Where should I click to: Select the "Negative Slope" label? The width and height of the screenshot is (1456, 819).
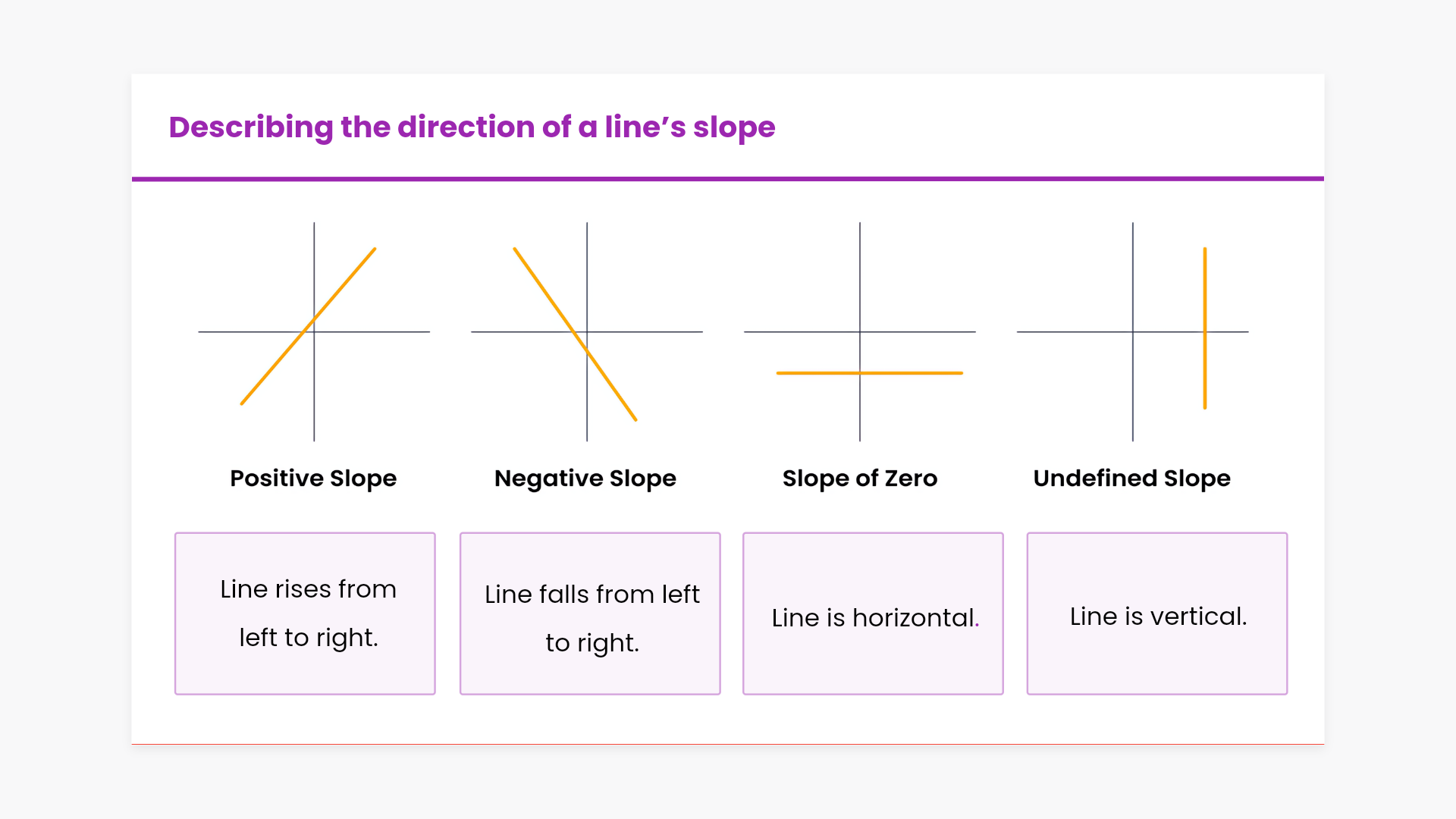585,479
